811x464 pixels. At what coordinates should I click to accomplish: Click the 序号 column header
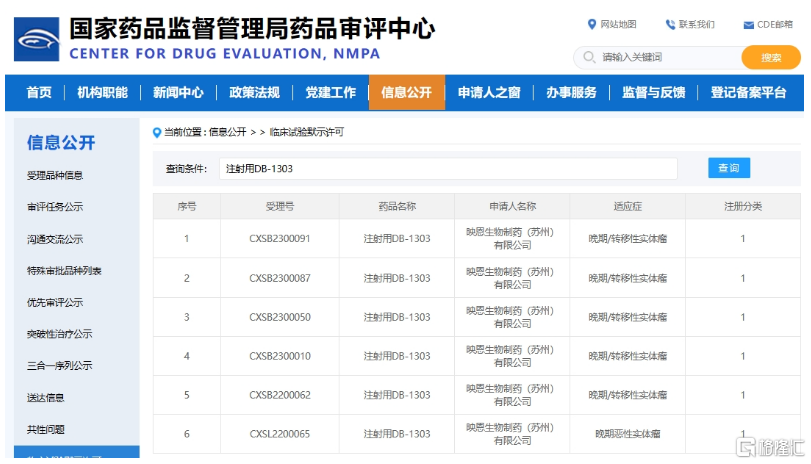[187, 206]
